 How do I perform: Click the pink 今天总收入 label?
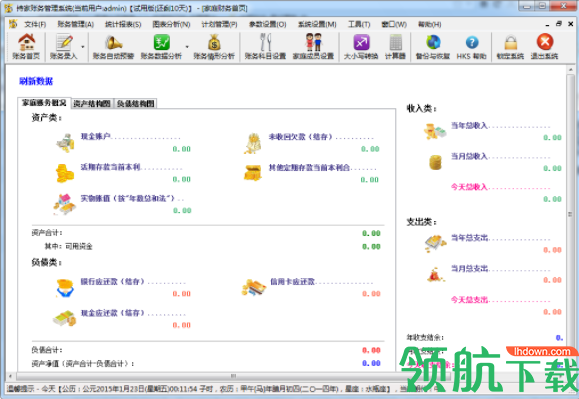pyautogui.click(x=469, y=187)
